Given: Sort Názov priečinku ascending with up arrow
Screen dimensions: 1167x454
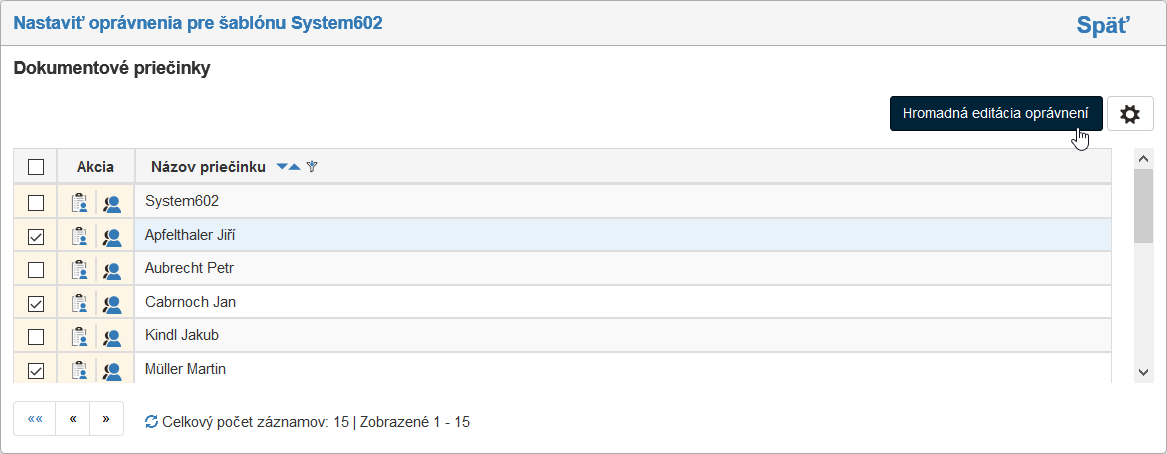Looking at the screenshot, I should click(294, 167).
